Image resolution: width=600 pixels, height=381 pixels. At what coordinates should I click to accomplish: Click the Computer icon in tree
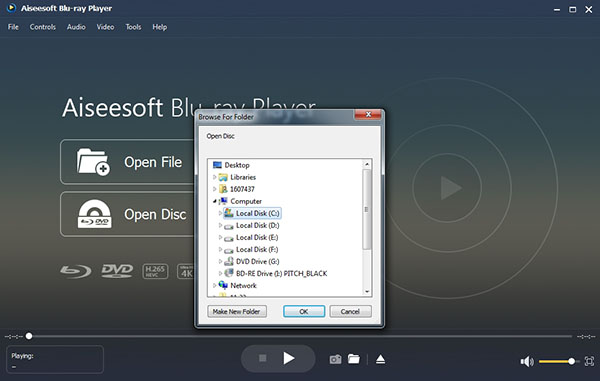coord(223,201)
